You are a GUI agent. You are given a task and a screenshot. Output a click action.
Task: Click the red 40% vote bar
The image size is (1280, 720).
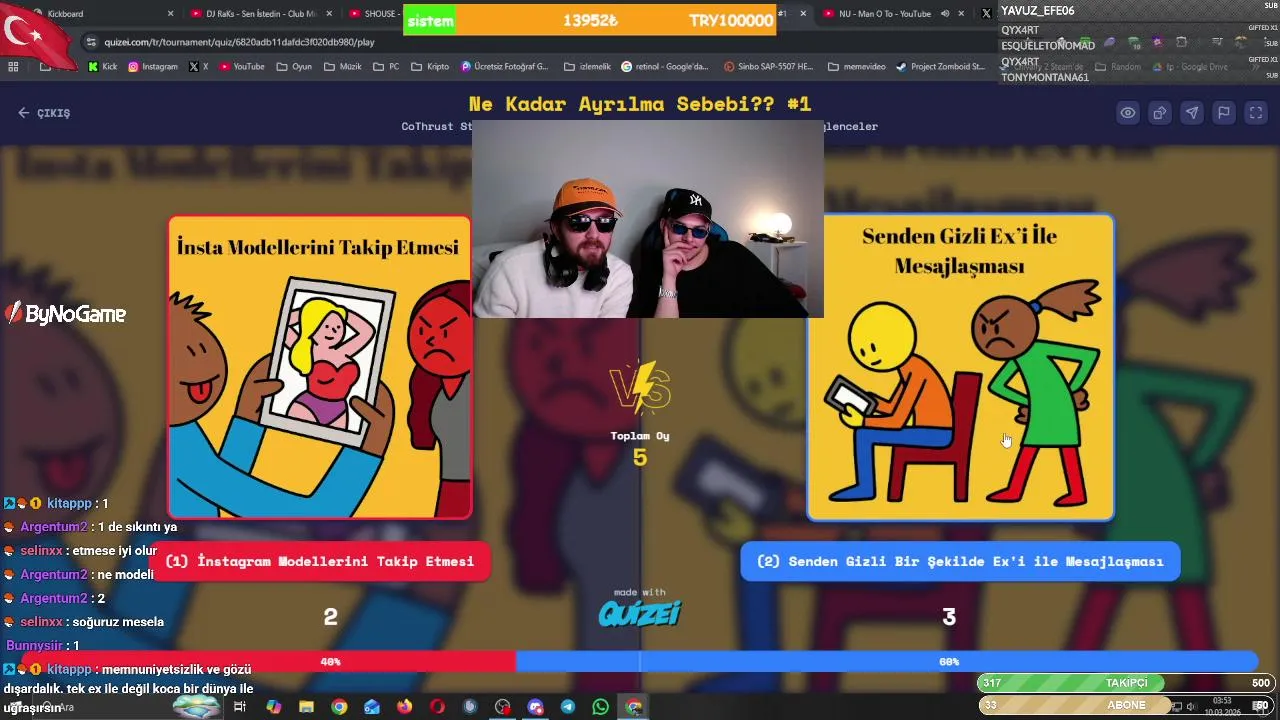[x=267, y=661]
